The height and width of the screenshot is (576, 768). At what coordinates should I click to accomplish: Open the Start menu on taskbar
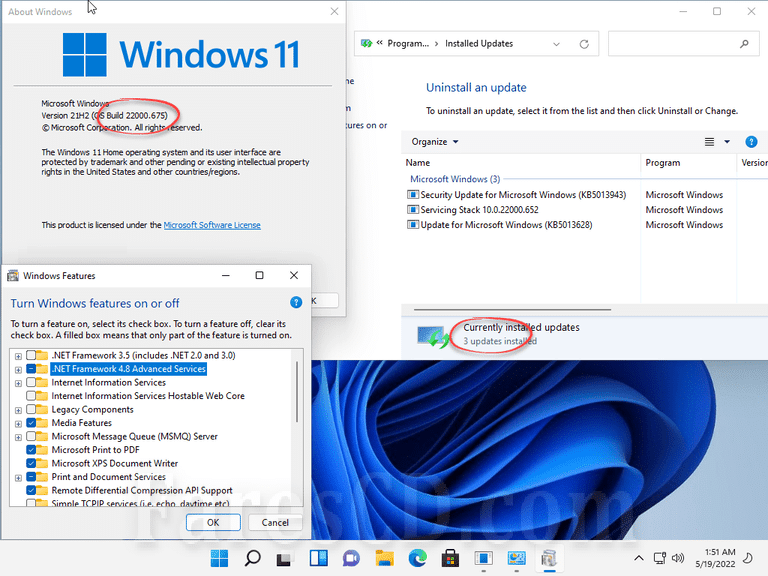(219, 558)
